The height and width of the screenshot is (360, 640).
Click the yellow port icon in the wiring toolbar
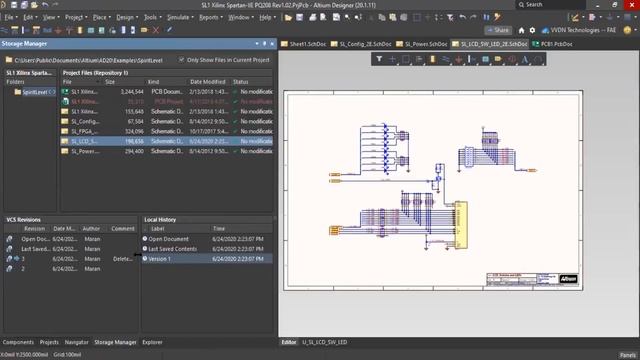coord(144,30)
